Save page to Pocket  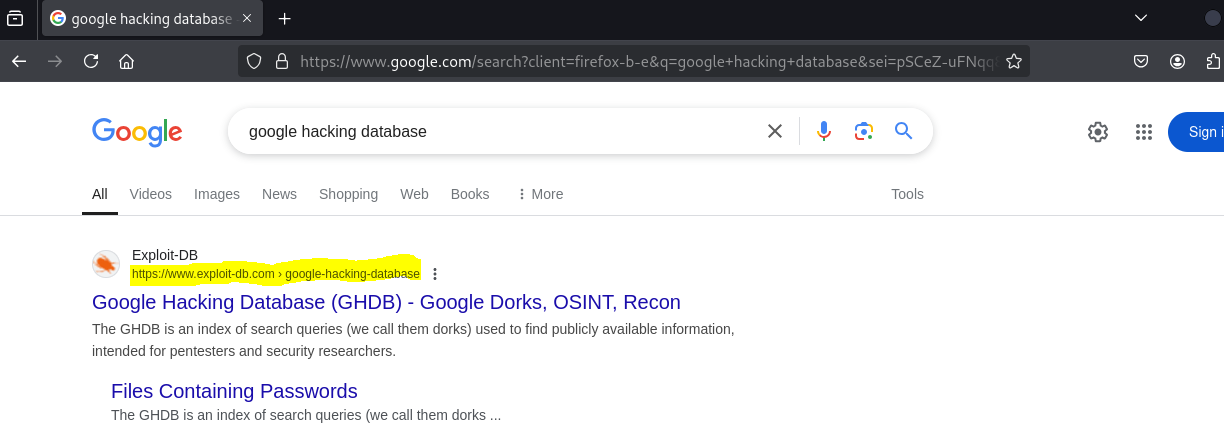point(1140,61)
